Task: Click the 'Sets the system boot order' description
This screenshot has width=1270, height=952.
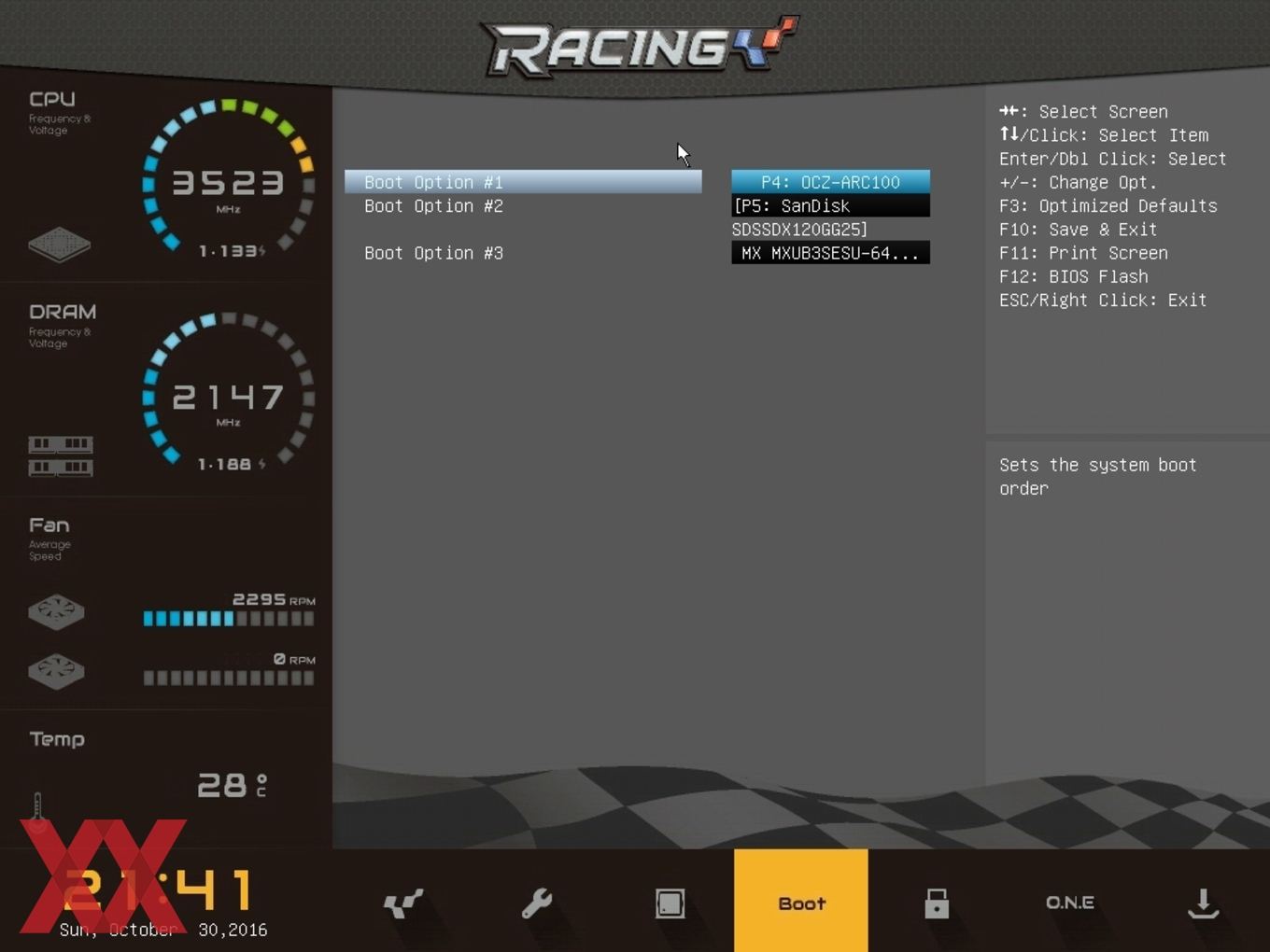Action: (1098, 476)
